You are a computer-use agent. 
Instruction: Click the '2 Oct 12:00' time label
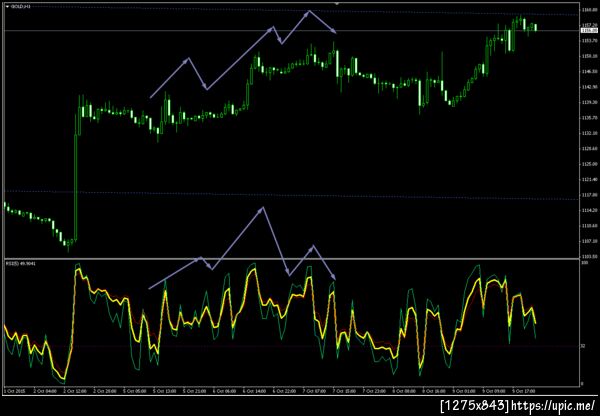click(x=75, y=392)
